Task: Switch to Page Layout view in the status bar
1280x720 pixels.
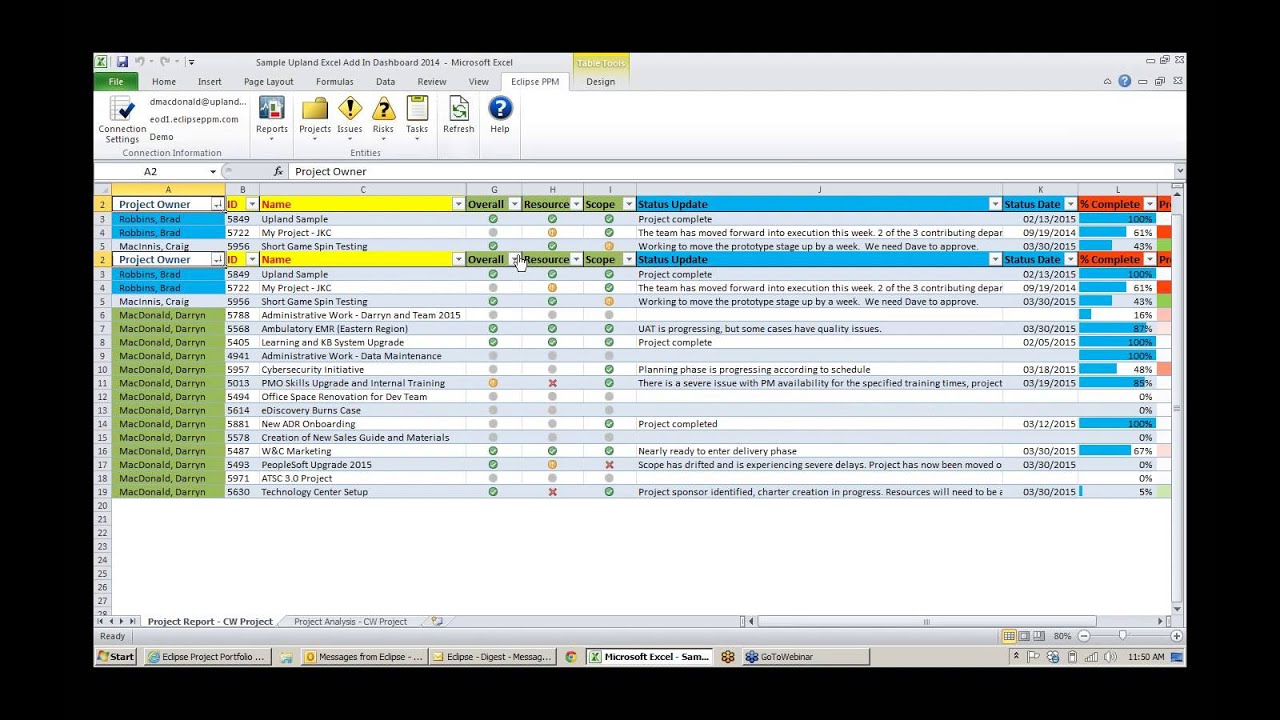Action: (1024, 636)
